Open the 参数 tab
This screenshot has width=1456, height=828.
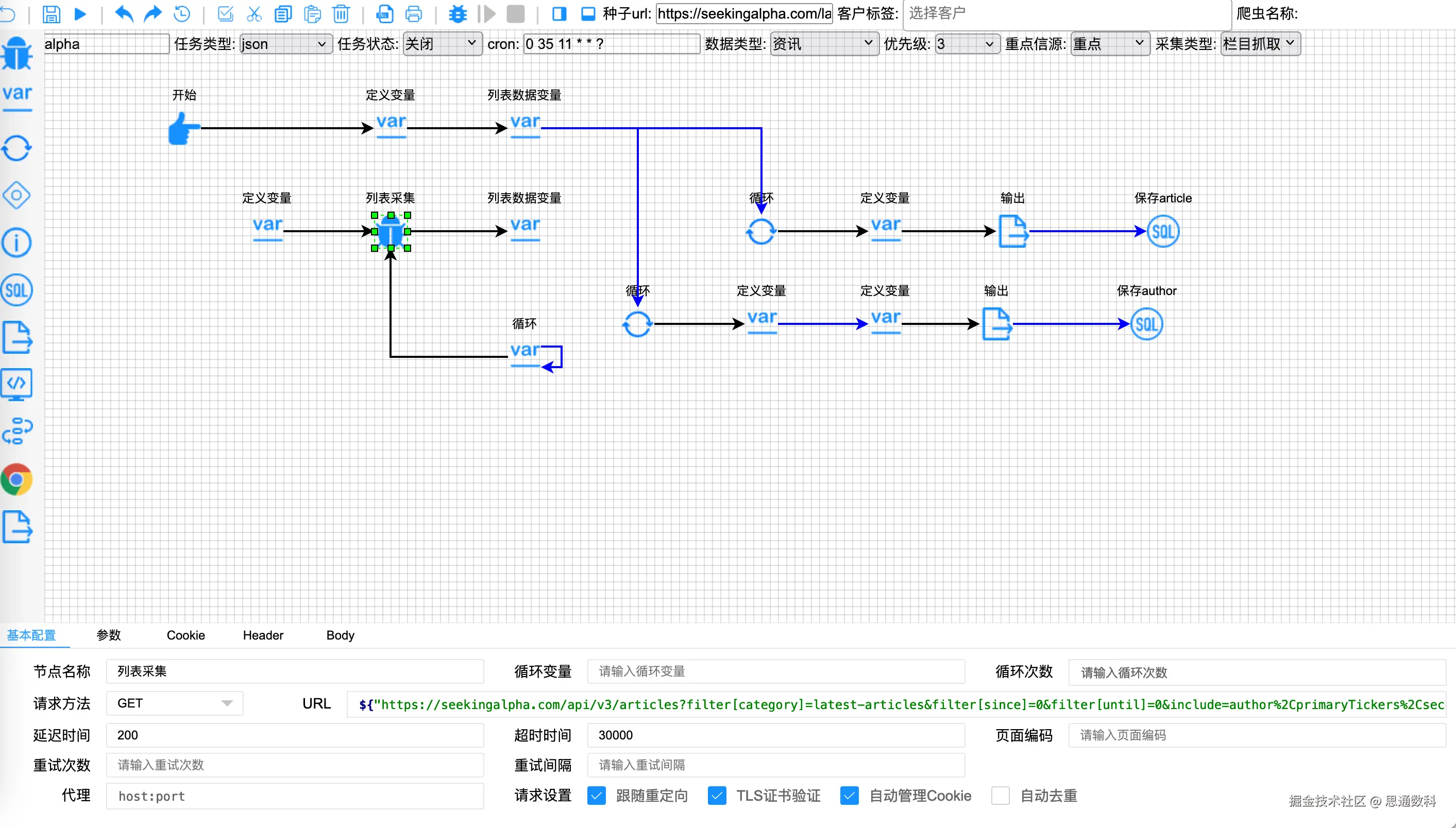click(108, 635)
